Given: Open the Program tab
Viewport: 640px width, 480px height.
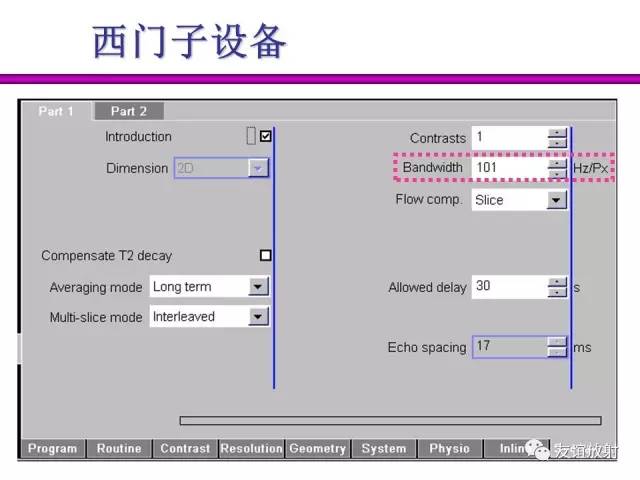Looking at the screenshot, I should pos(53,449).
